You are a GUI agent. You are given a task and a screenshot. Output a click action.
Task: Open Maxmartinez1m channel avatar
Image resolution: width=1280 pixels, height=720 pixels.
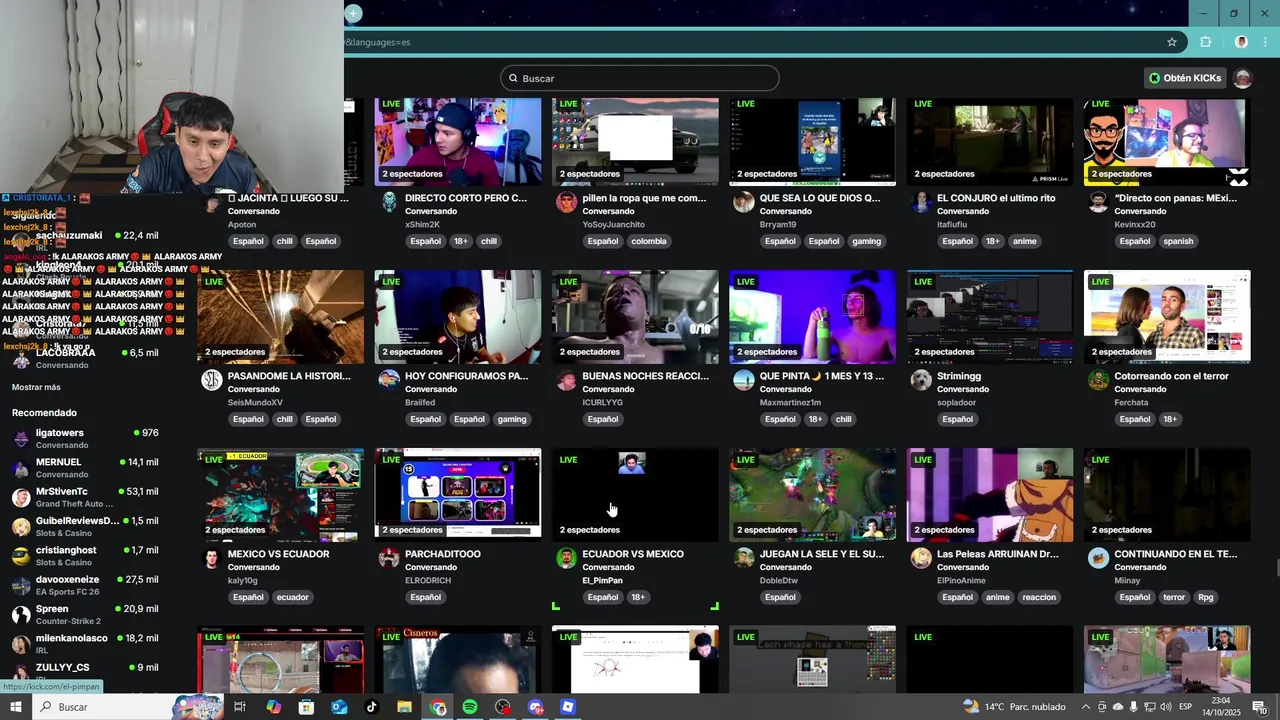tap(743, 380)
